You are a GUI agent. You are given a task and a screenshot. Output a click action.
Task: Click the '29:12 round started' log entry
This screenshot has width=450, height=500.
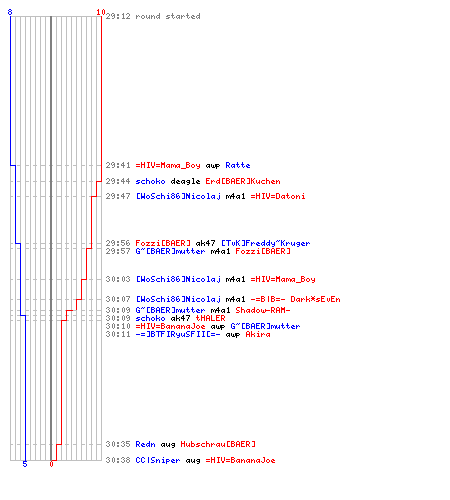point(153,16)
